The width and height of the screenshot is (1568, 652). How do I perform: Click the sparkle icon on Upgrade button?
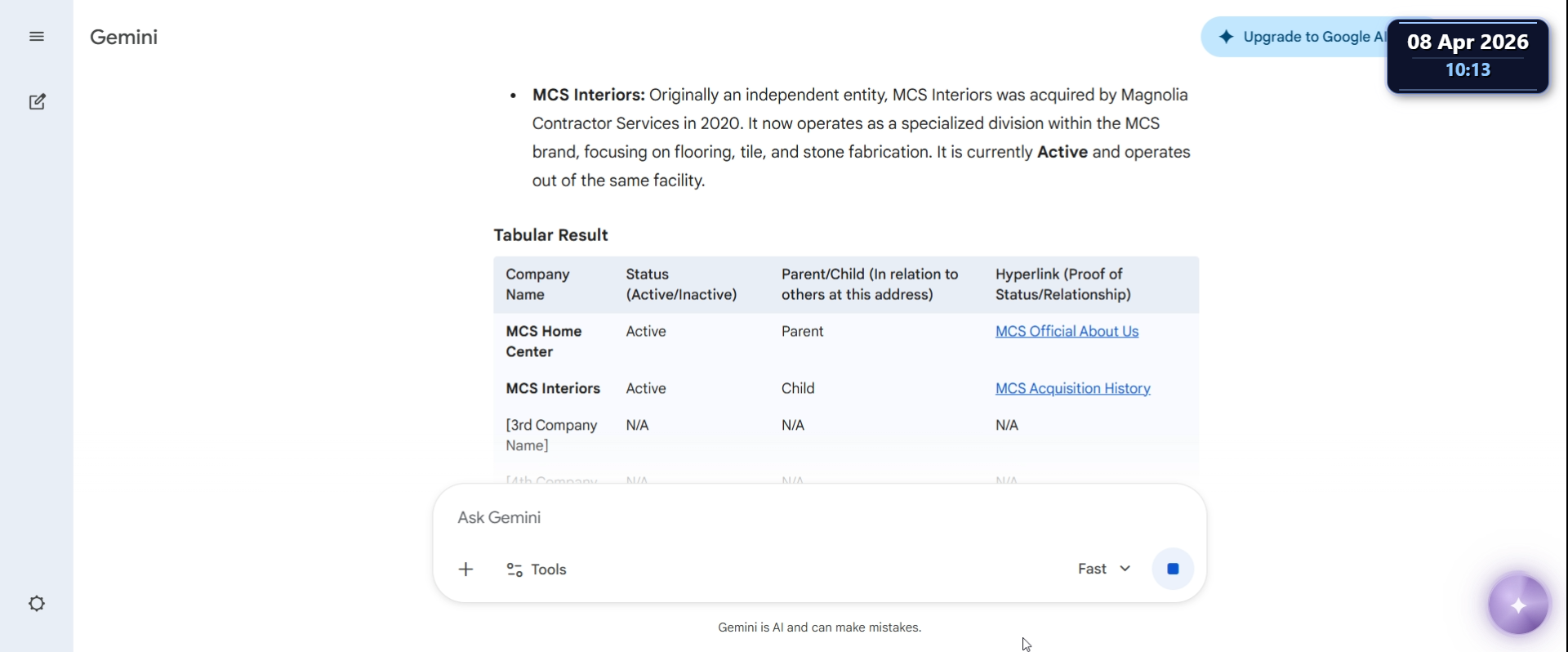(x=1226, y=37)
